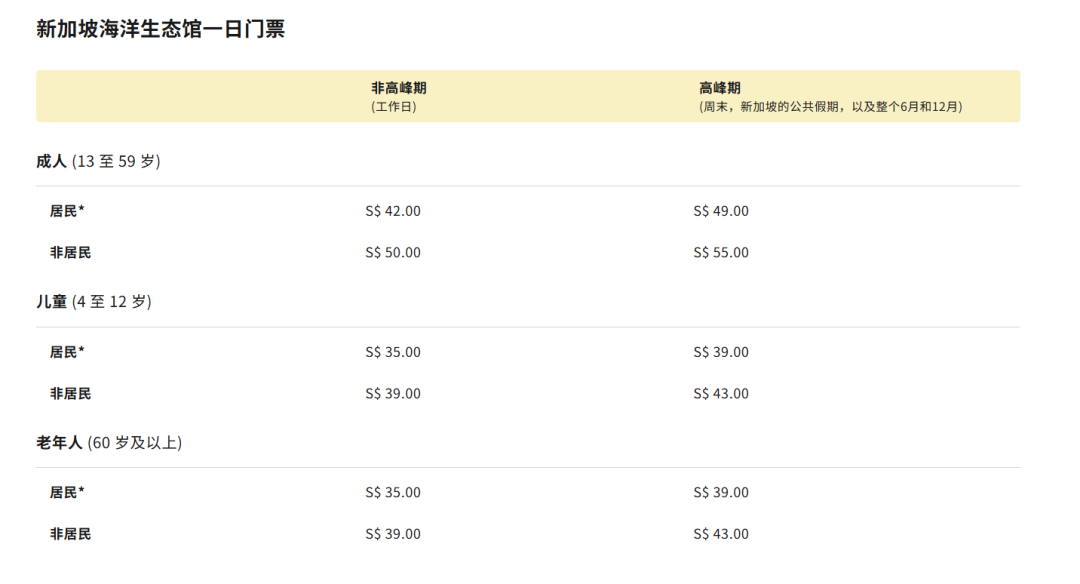Click child resident off-peak price S$ 35.00
1080x584 pixels.
(393, 352)
